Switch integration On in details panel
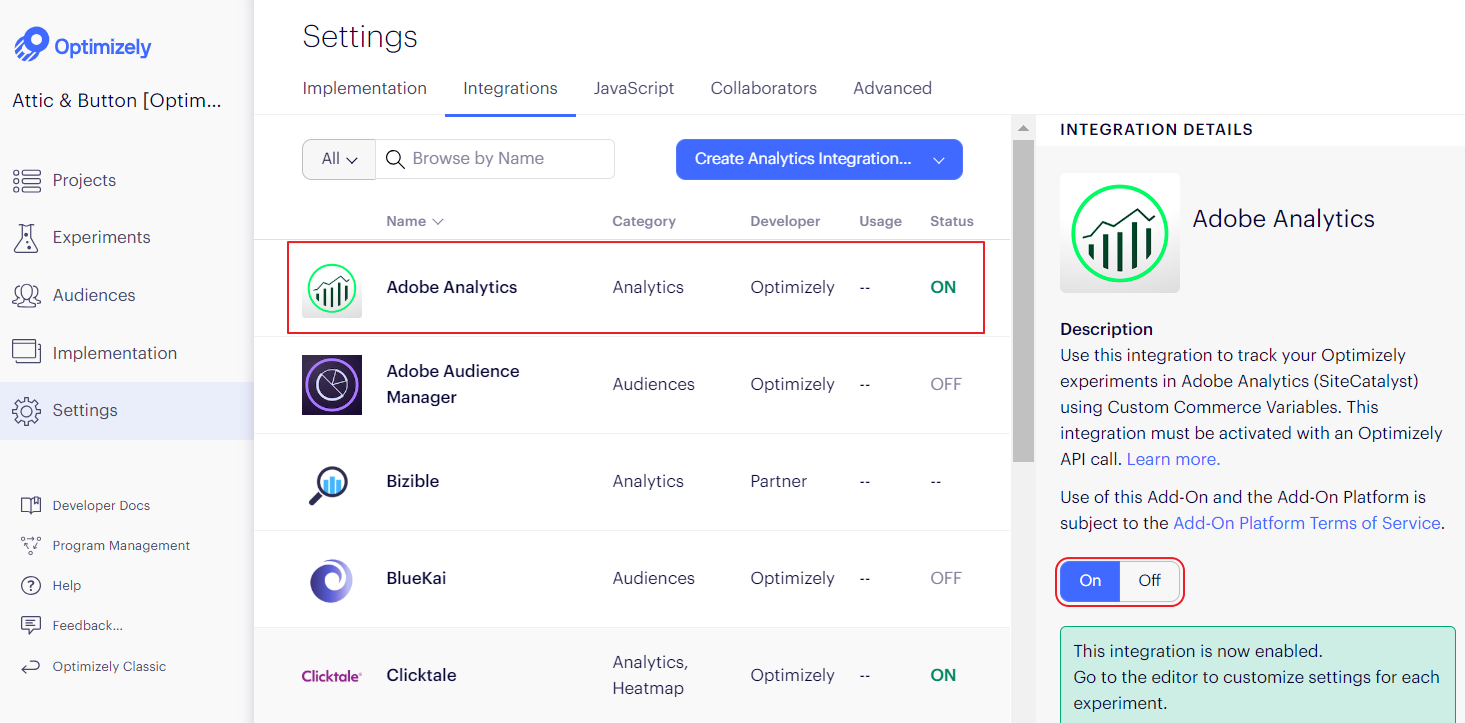The width and height of the screenshot is (1465, 723). [x=1090, y=581]
